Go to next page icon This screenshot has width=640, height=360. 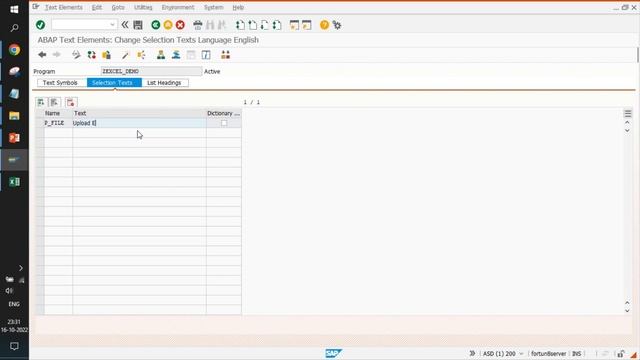(x=265, y=25)
